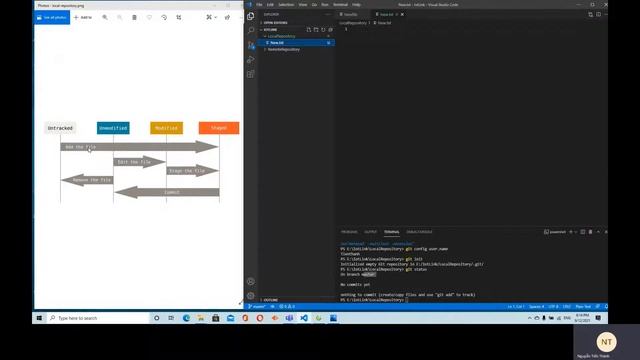Open the Accounts icon in VS Code activity bar
Image resolution: width=640 pixels, height=360 pixels.
[251, 281]
